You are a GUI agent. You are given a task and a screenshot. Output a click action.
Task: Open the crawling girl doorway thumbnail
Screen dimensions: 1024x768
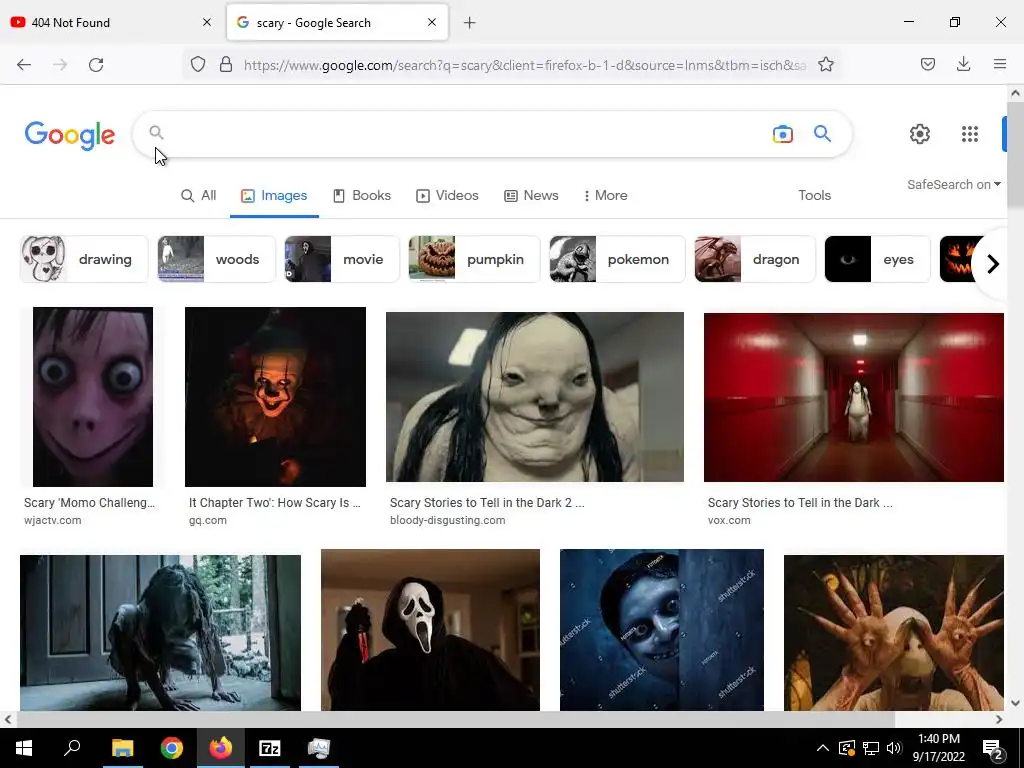[x=161, y=633]
